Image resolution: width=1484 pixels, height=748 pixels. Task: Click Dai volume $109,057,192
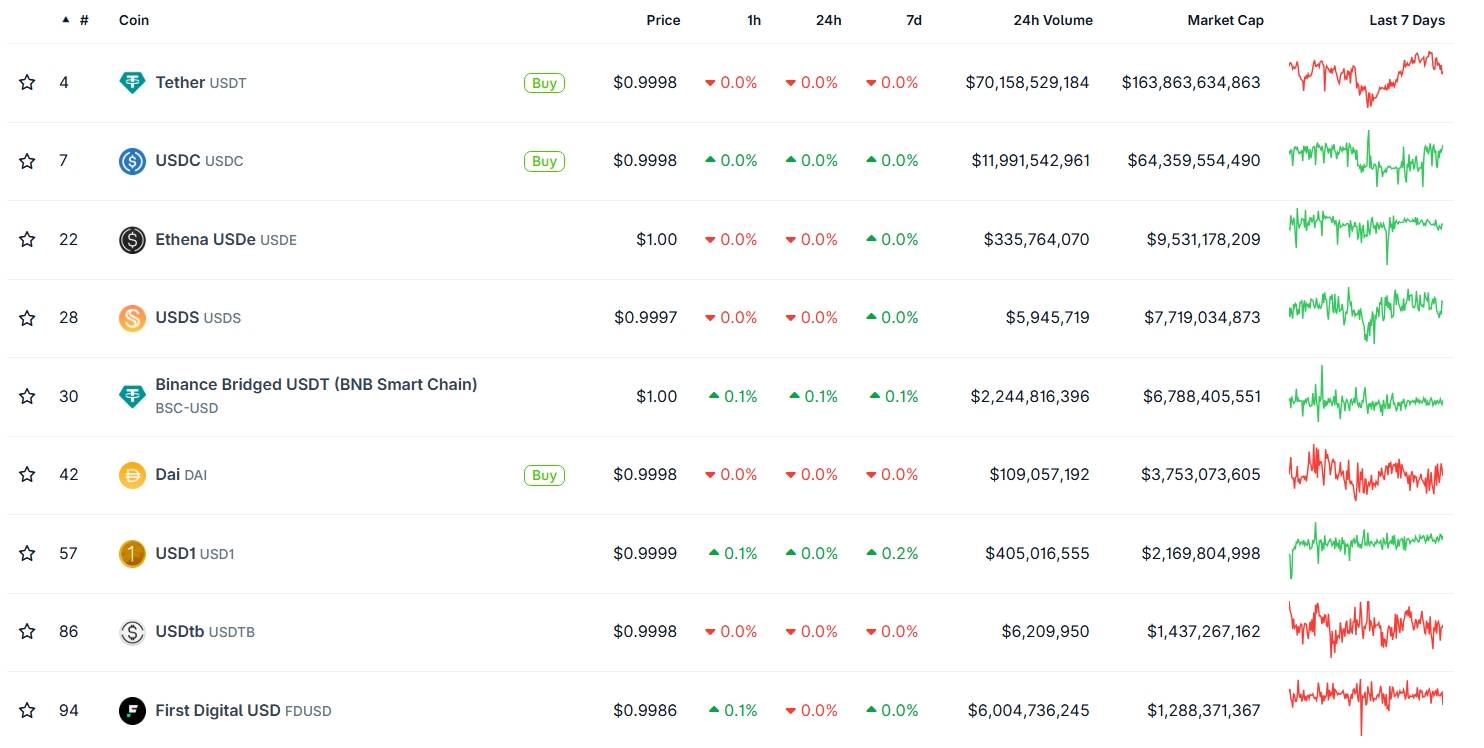point(1040,475)
